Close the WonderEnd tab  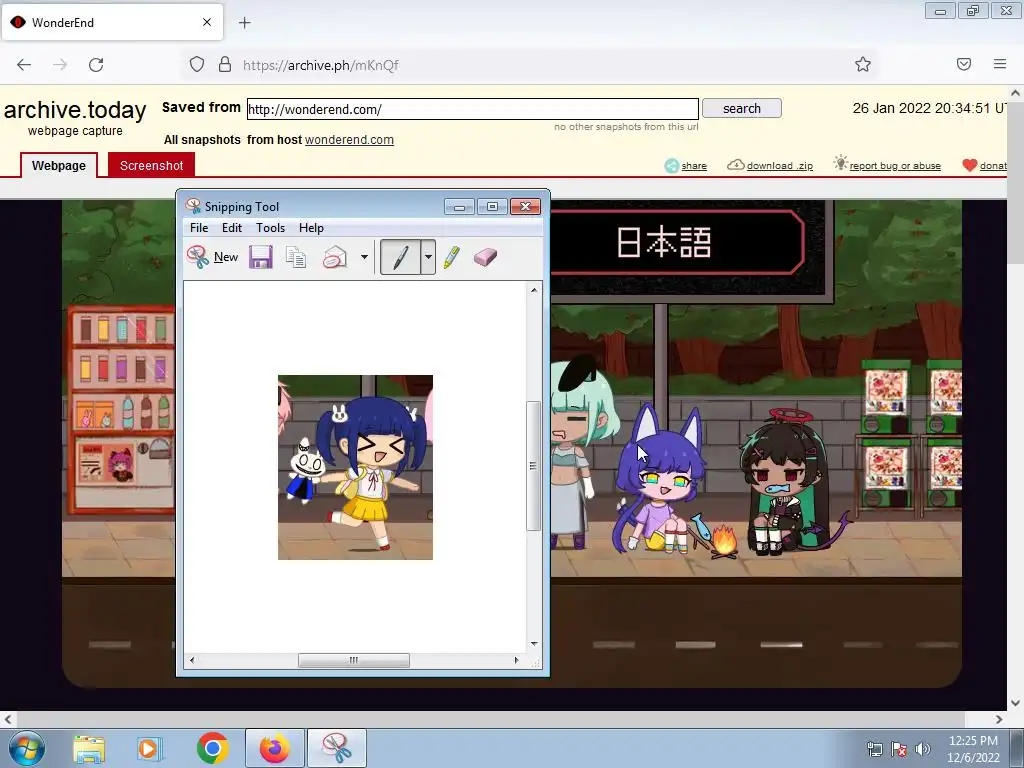point(206,22)
